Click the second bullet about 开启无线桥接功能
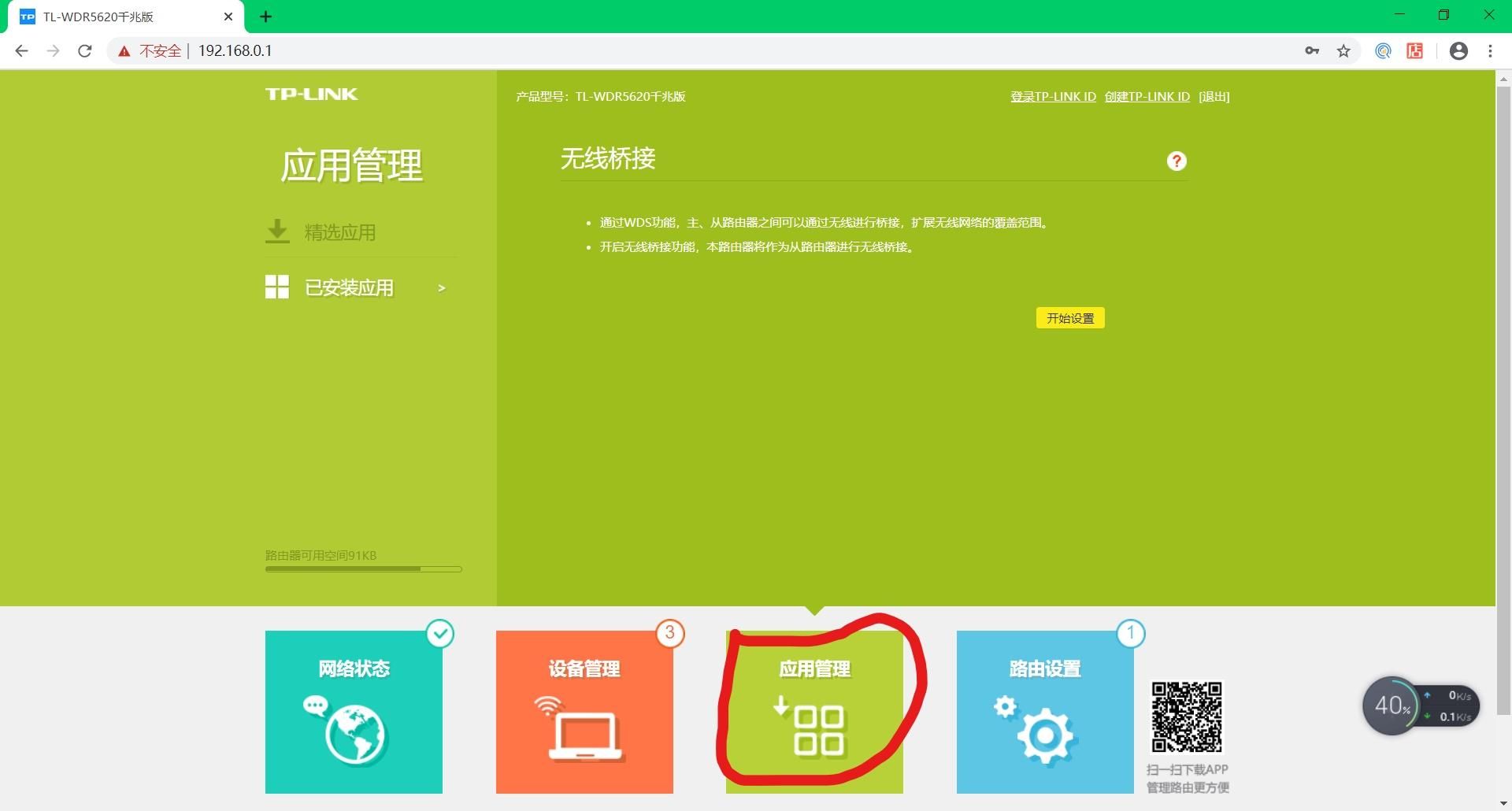Viewport: 1512px width, 811px height. coord(757,247)
